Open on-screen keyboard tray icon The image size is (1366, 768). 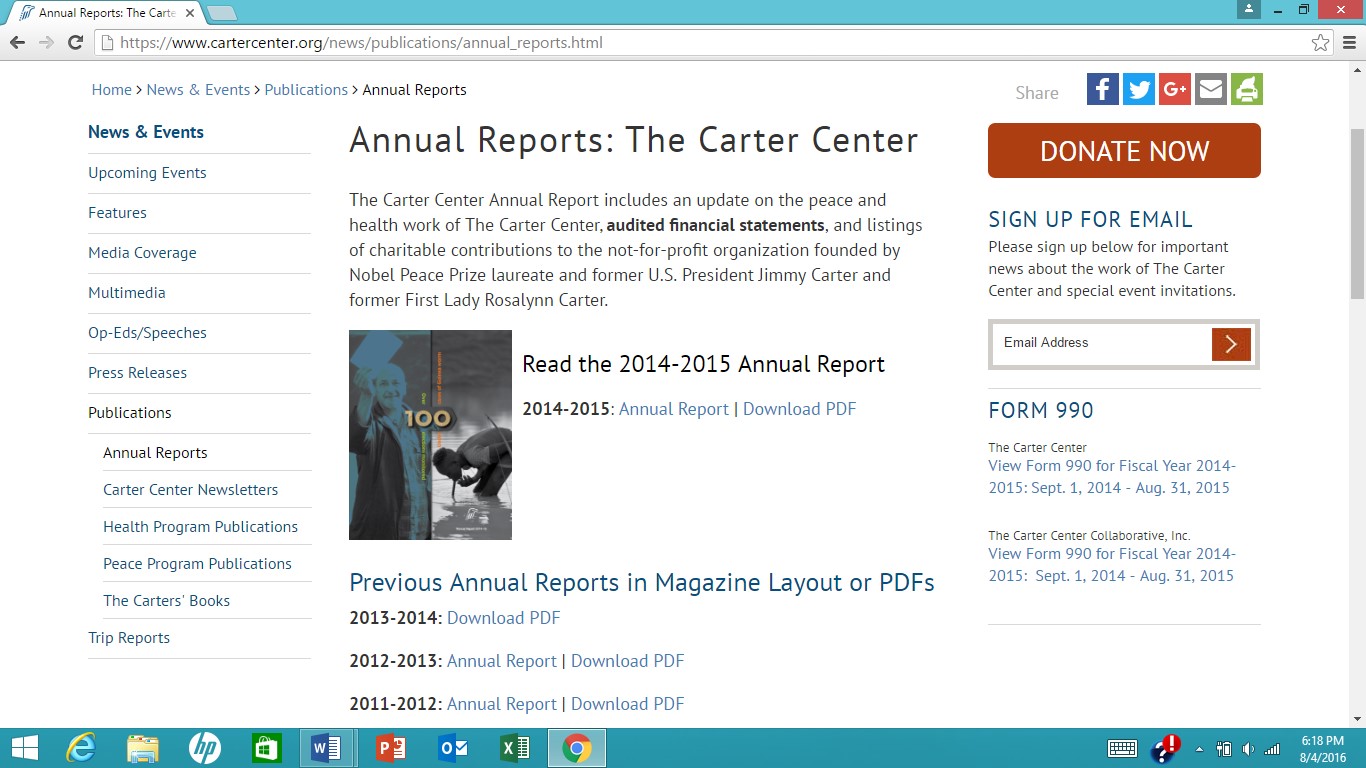(1122, 748)
